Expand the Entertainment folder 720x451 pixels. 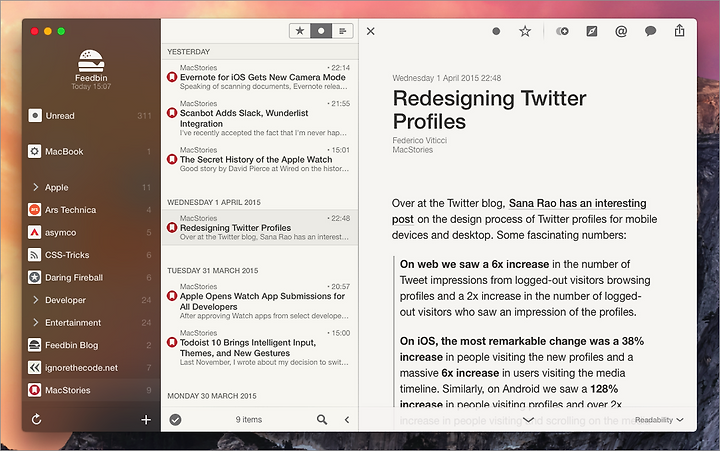[x=35, y=322]
